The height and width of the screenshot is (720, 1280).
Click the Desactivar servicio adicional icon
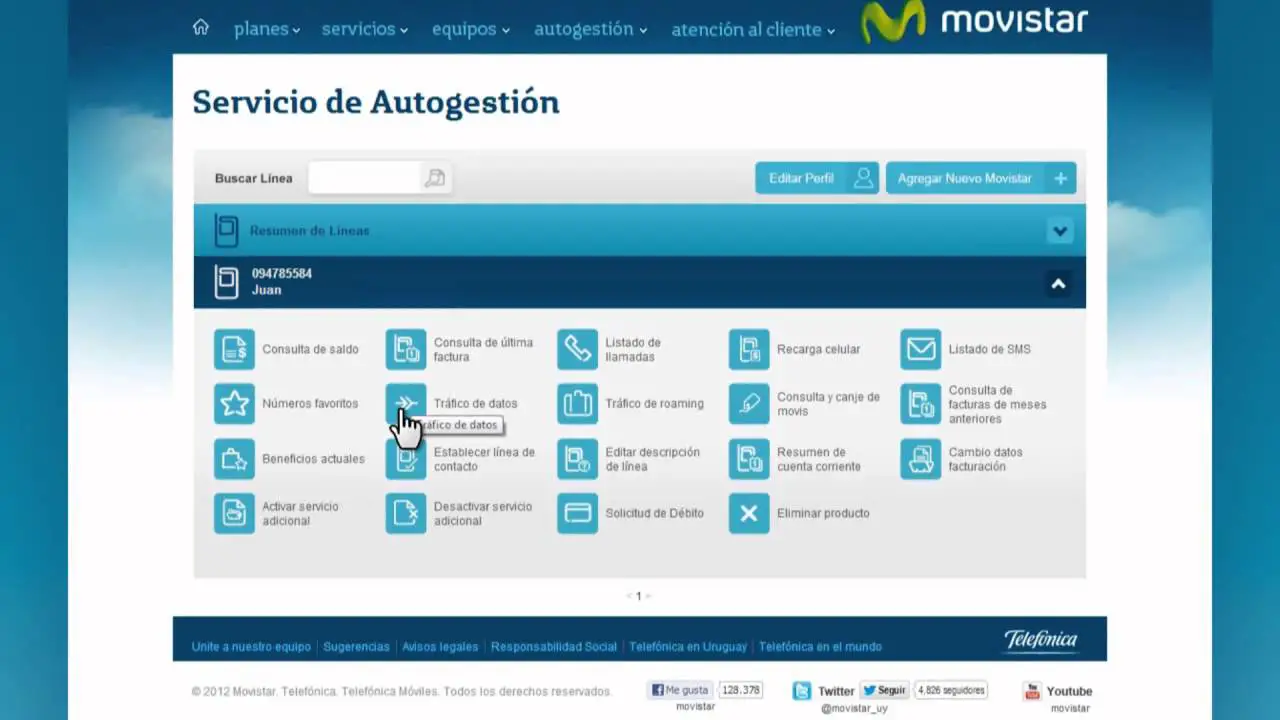tap(406, 513)
